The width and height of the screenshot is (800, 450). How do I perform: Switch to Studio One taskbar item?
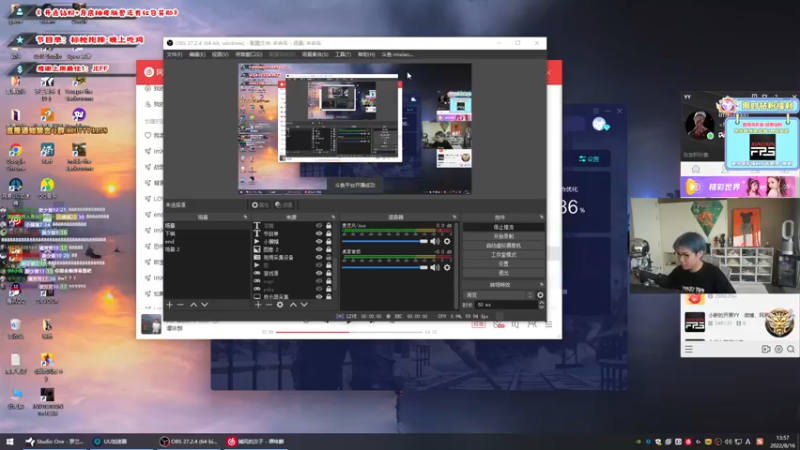click(55, 441)
